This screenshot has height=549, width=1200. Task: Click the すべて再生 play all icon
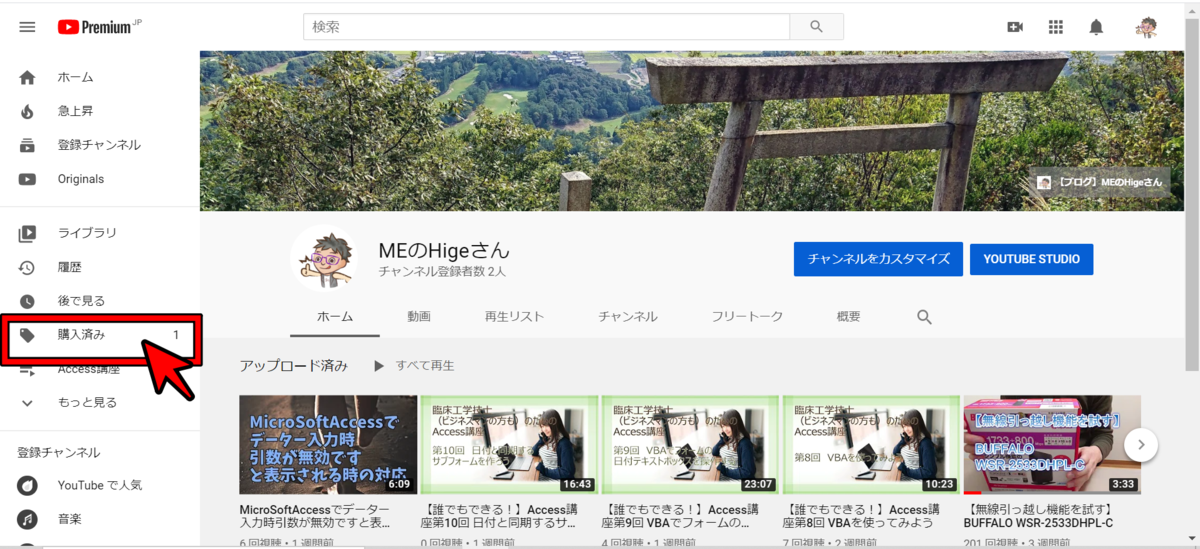[379, 366]
